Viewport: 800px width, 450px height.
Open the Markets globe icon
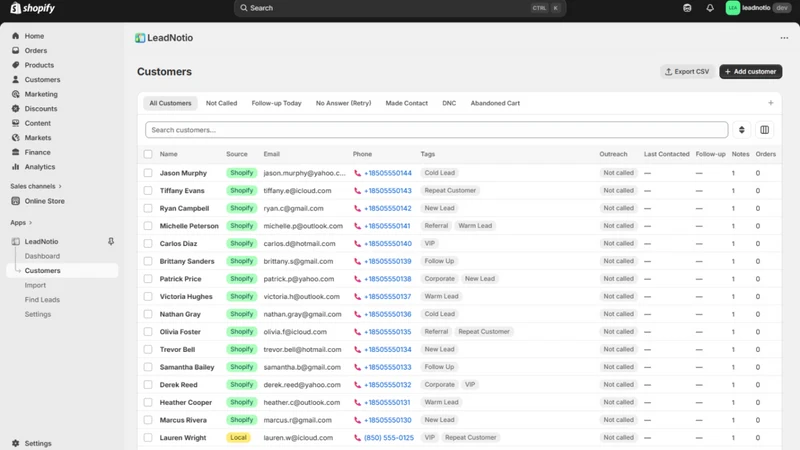point(15,138)
